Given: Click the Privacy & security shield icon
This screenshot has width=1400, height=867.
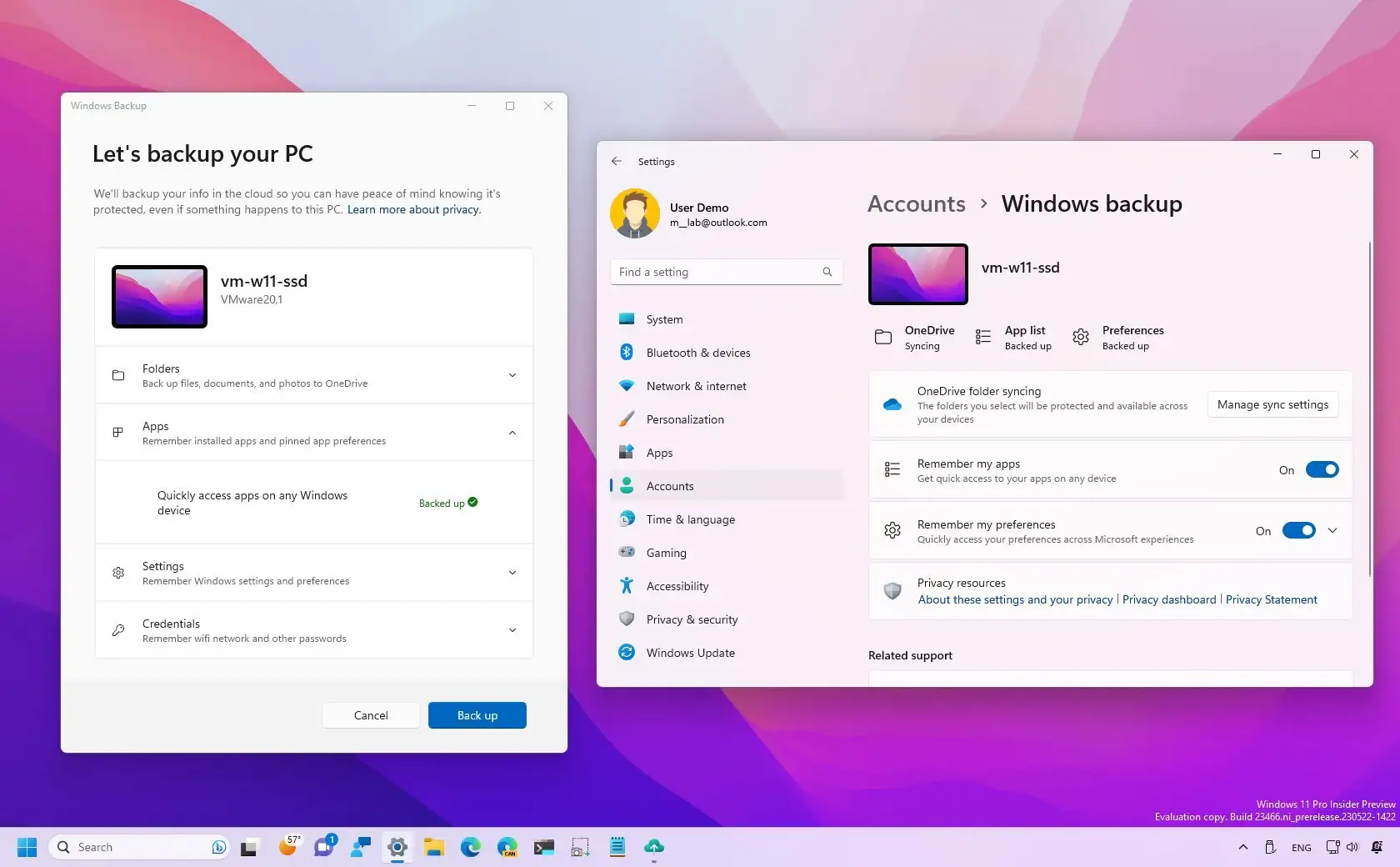Looking at the screenshot, I should pyautogui.click(x=627, y=619).
